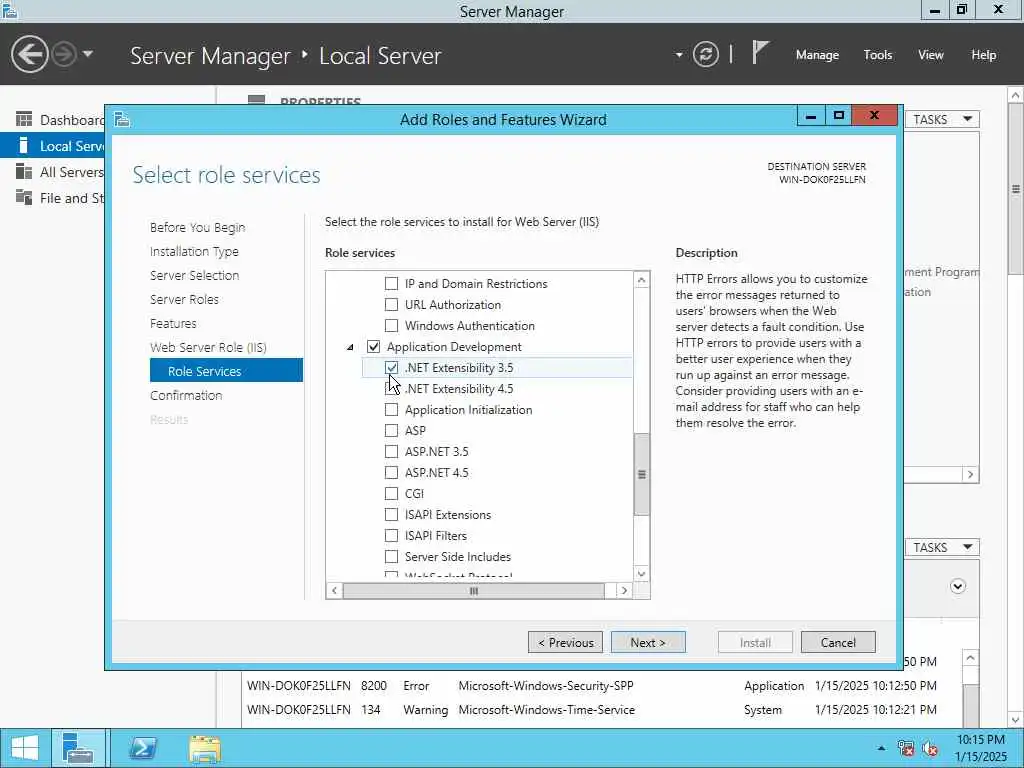This screenshot has width=1024, height=768.
Task: Open the Windows Start button
Action: 25,748
